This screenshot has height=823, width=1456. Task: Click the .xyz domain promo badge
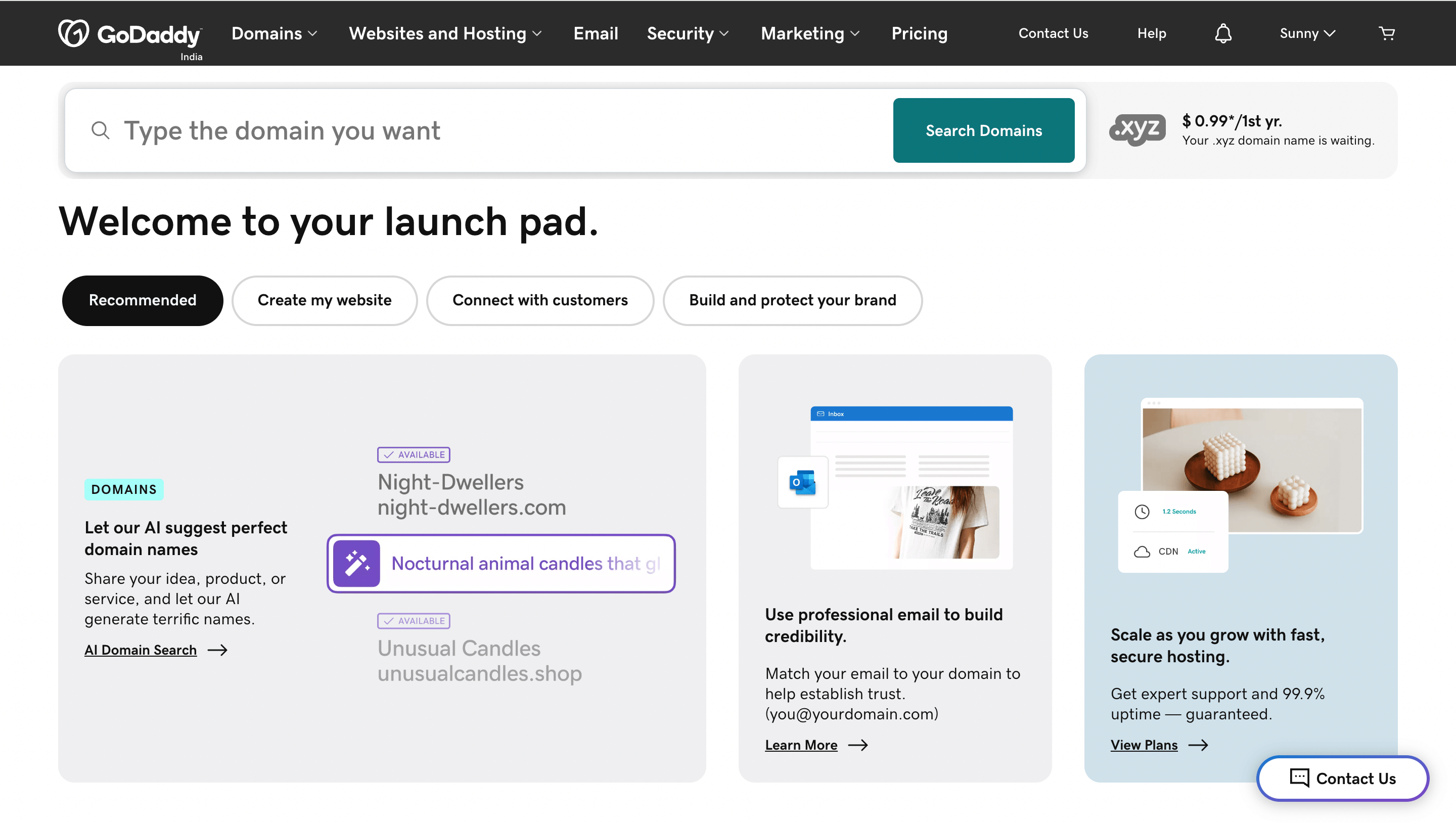(x=1137, y=130)
